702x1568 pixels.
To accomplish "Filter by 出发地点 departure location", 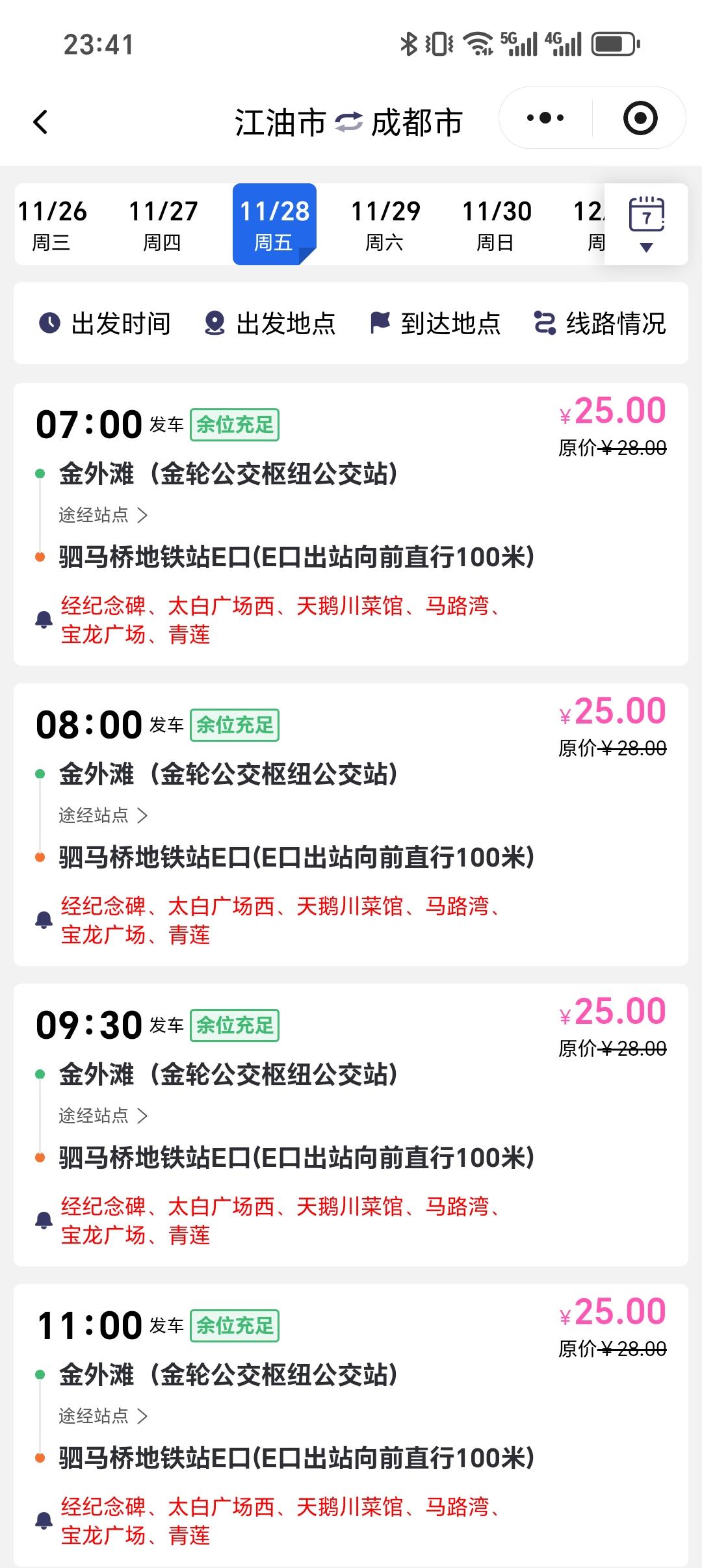I will point(270,323).
